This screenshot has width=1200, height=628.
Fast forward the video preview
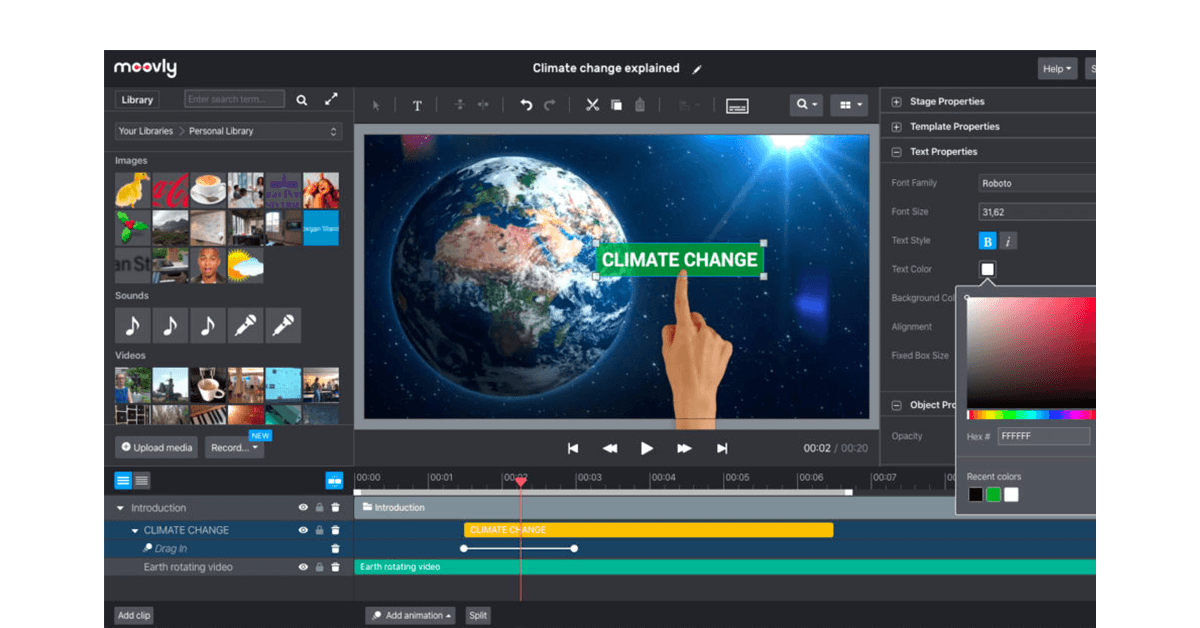684,448
